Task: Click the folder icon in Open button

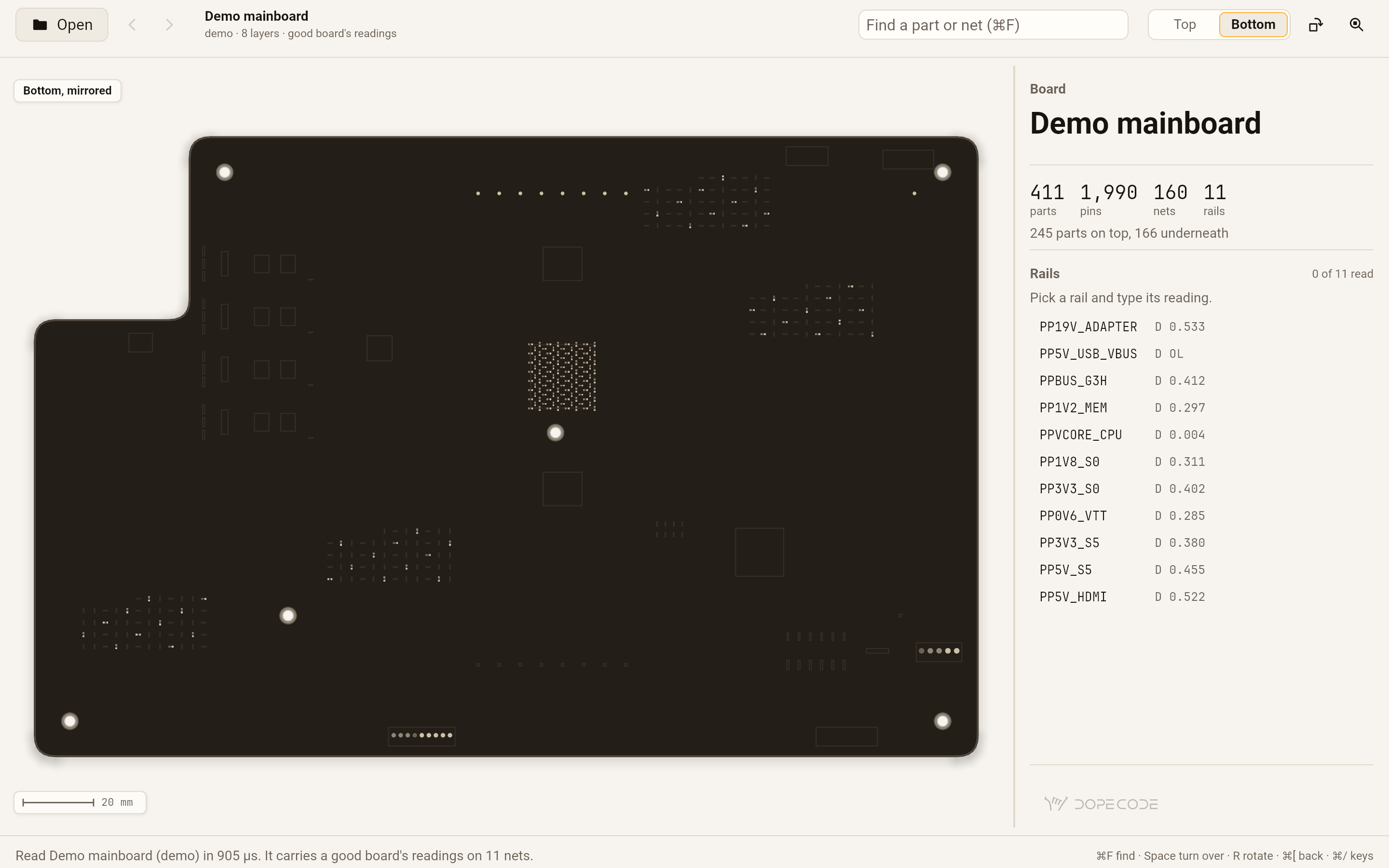Action: pos(40,25)
